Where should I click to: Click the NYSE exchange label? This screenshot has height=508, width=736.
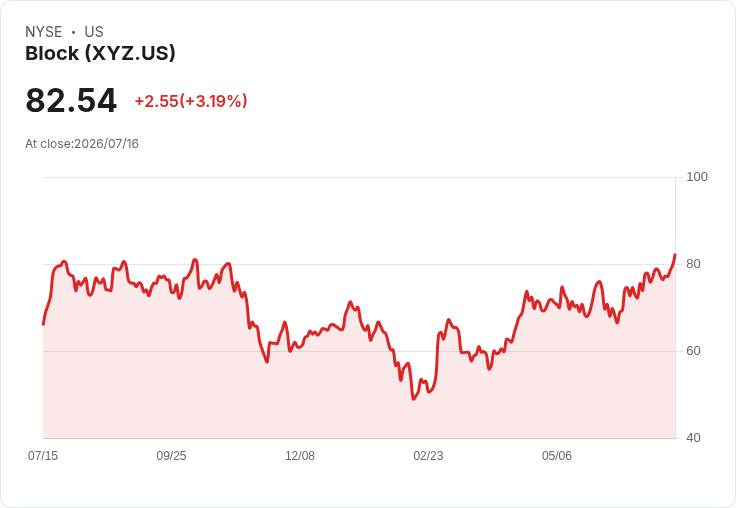44,32
